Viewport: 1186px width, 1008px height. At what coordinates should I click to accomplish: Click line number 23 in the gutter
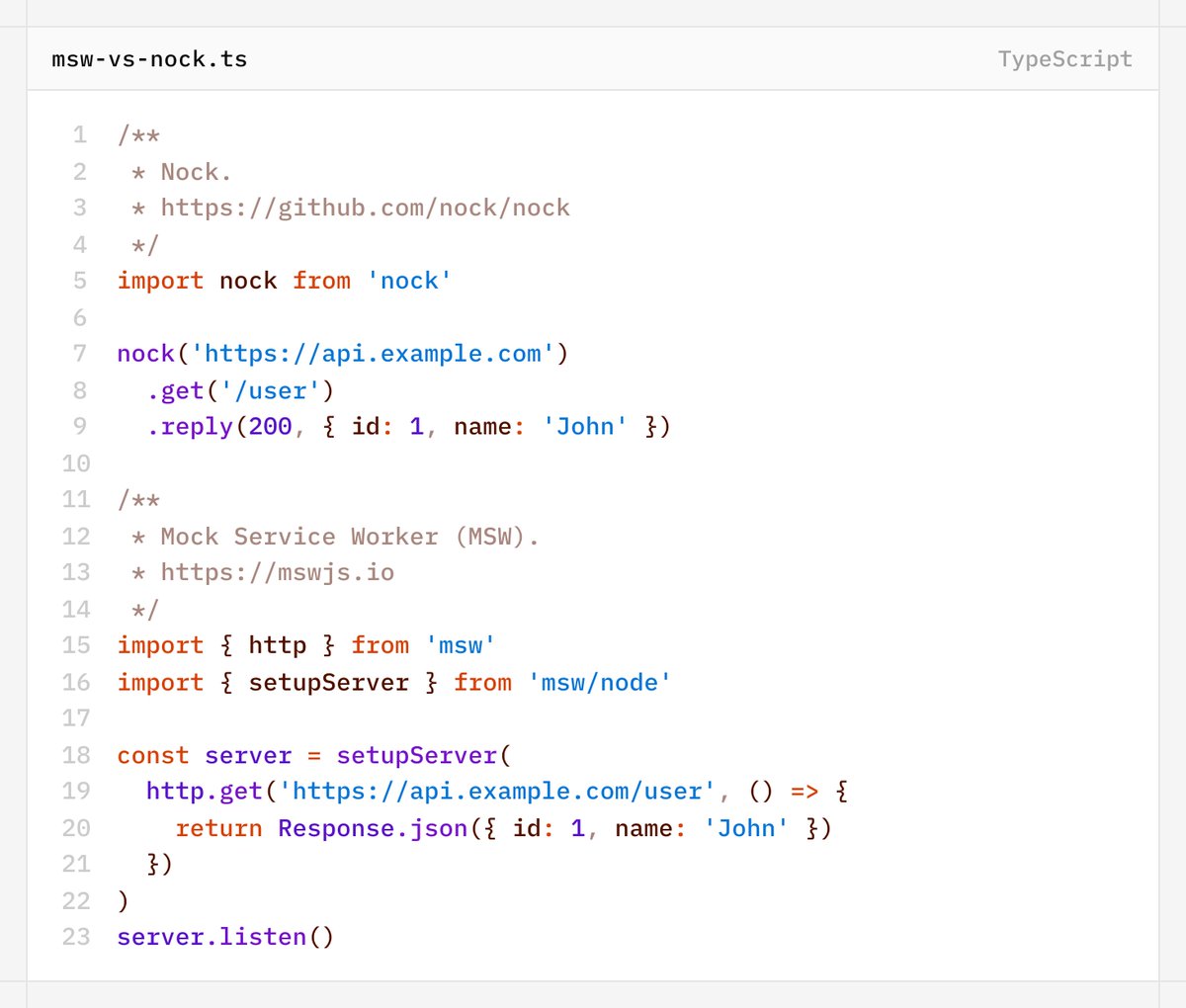pos(76,937)
